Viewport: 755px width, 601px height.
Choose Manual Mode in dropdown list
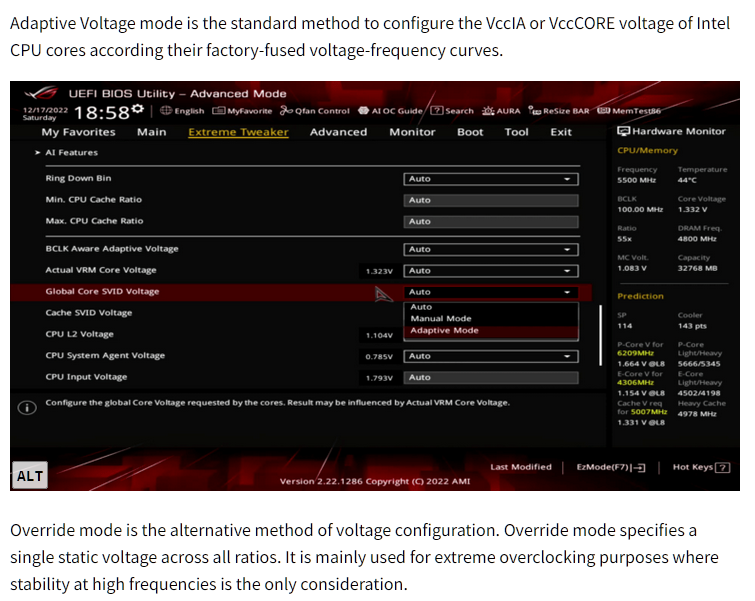[x=491, y=318]
